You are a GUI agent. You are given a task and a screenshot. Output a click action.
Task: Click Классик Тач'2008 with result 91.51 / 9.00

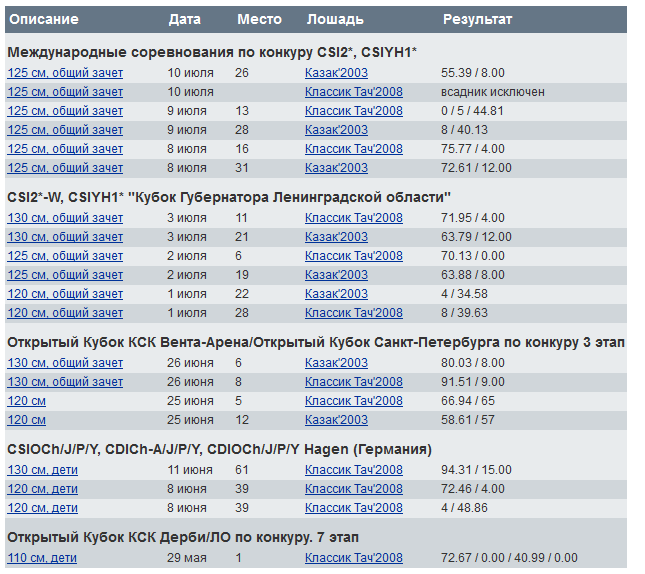(x=353, y=382)
